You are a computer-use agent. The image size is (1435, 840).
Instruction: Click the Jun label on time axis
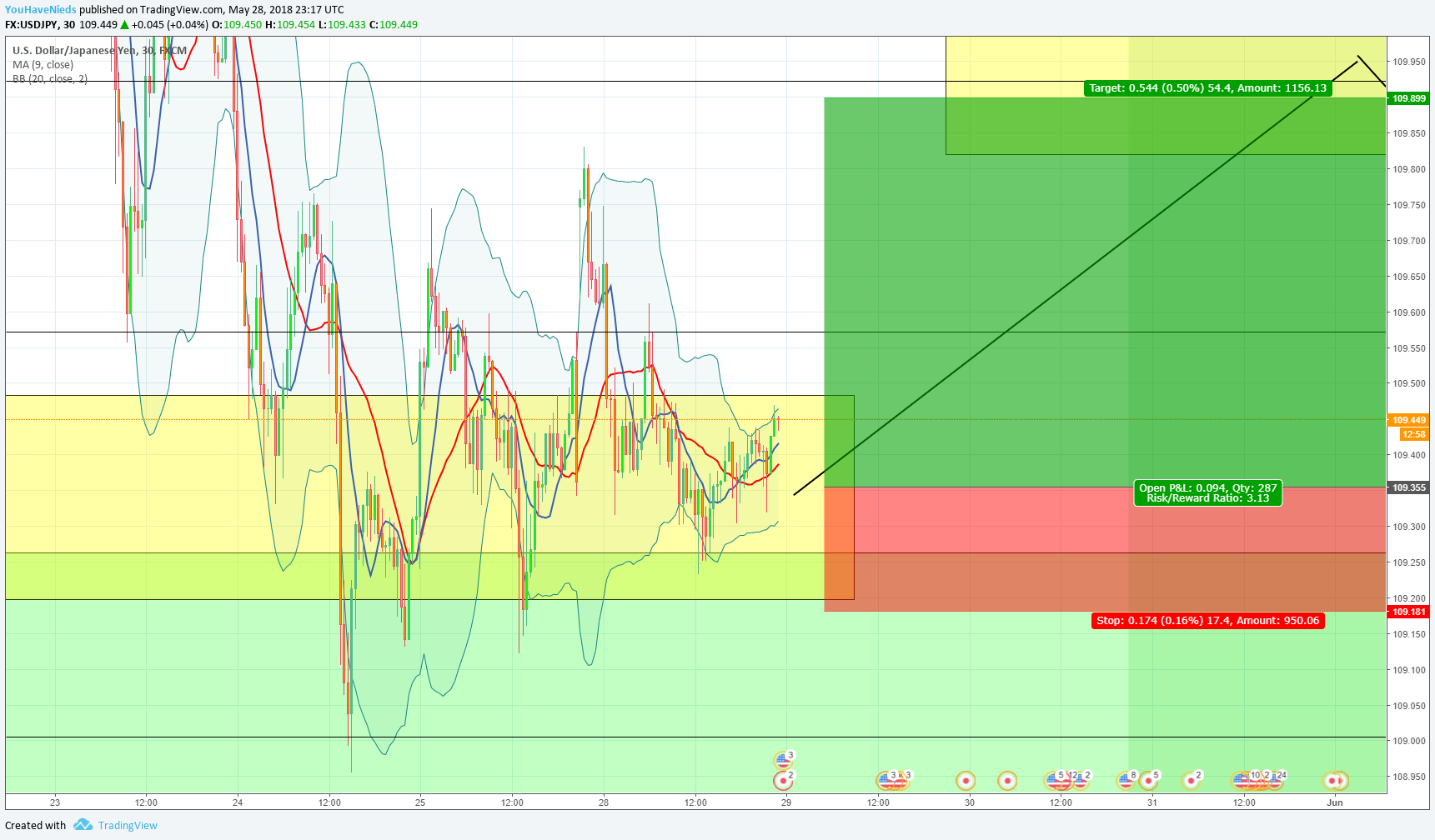tap(1335, 802)
